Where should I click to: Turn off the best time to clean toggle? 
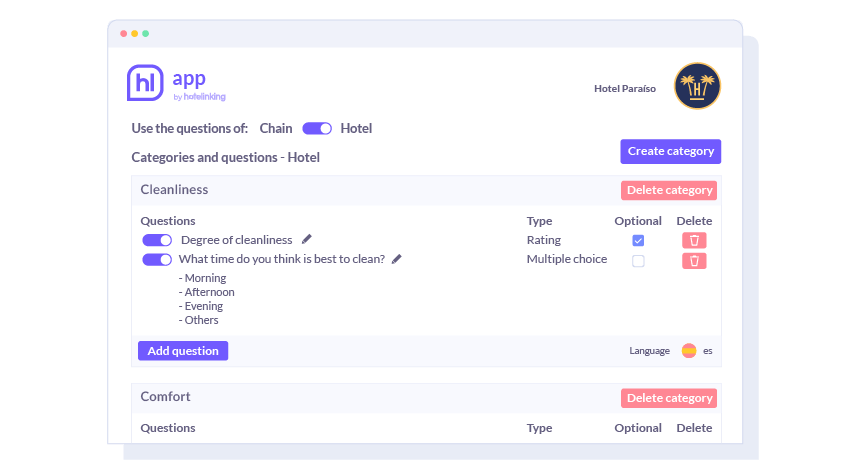tap(157, 260)
